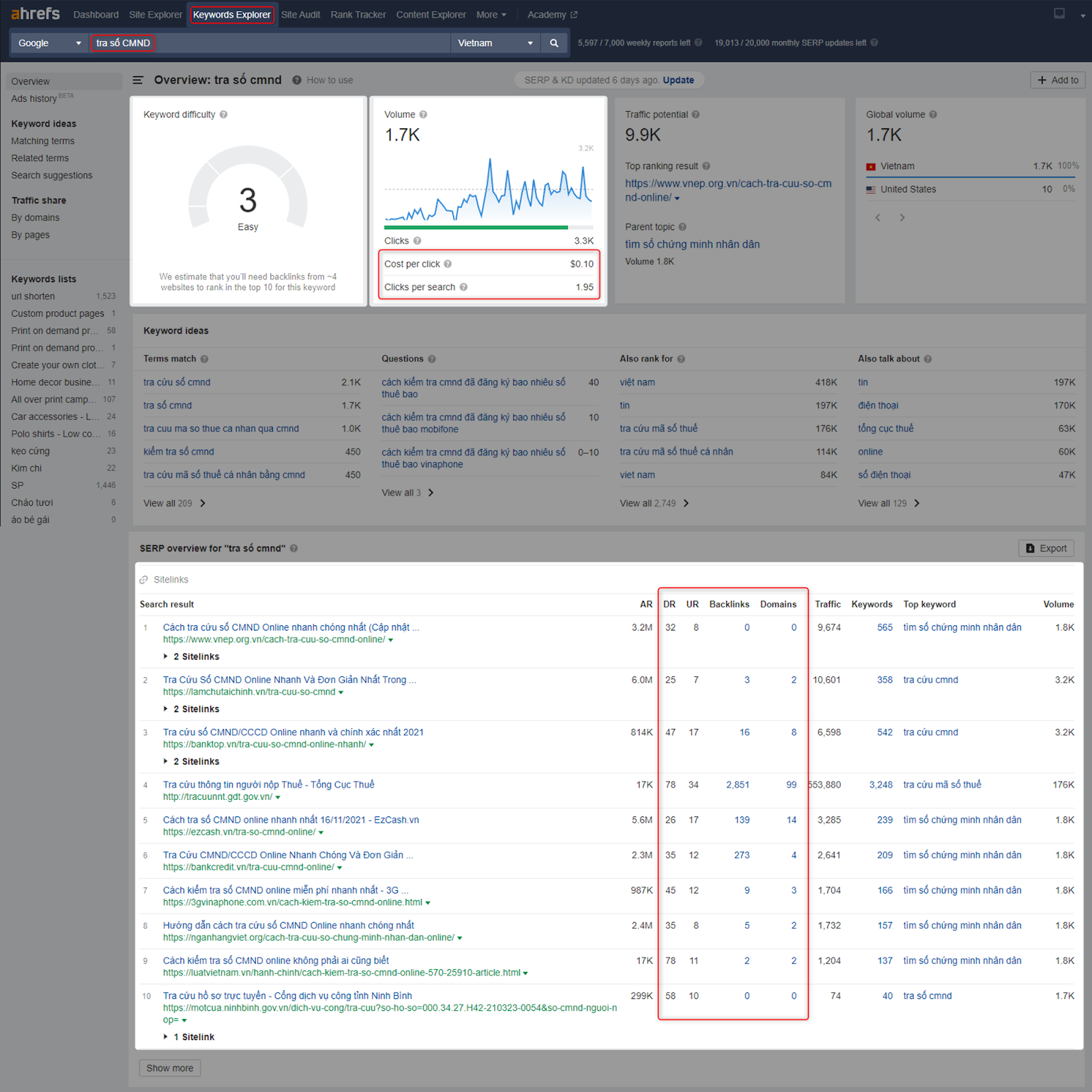Image resolution: width=1092 pixels, height=1092 pixels.
Task: Click help icon beside Clicks
Action: [x=417, y=241]
